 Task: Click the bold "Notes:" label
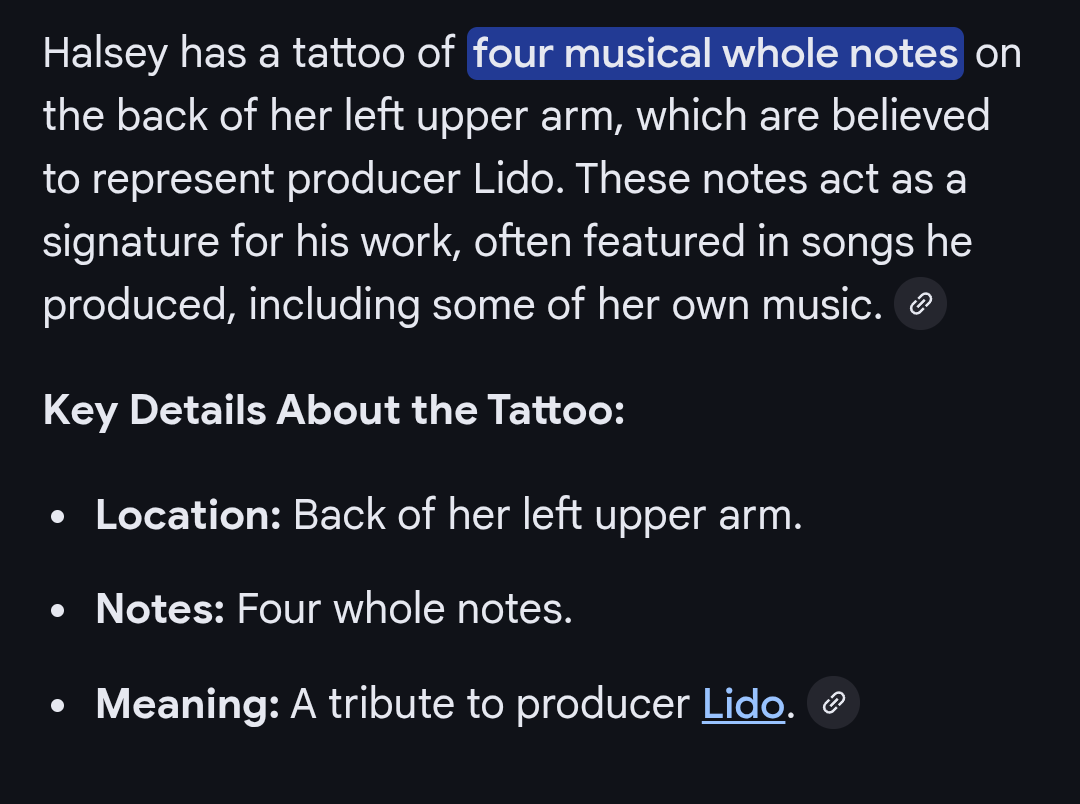pos(160,609)
